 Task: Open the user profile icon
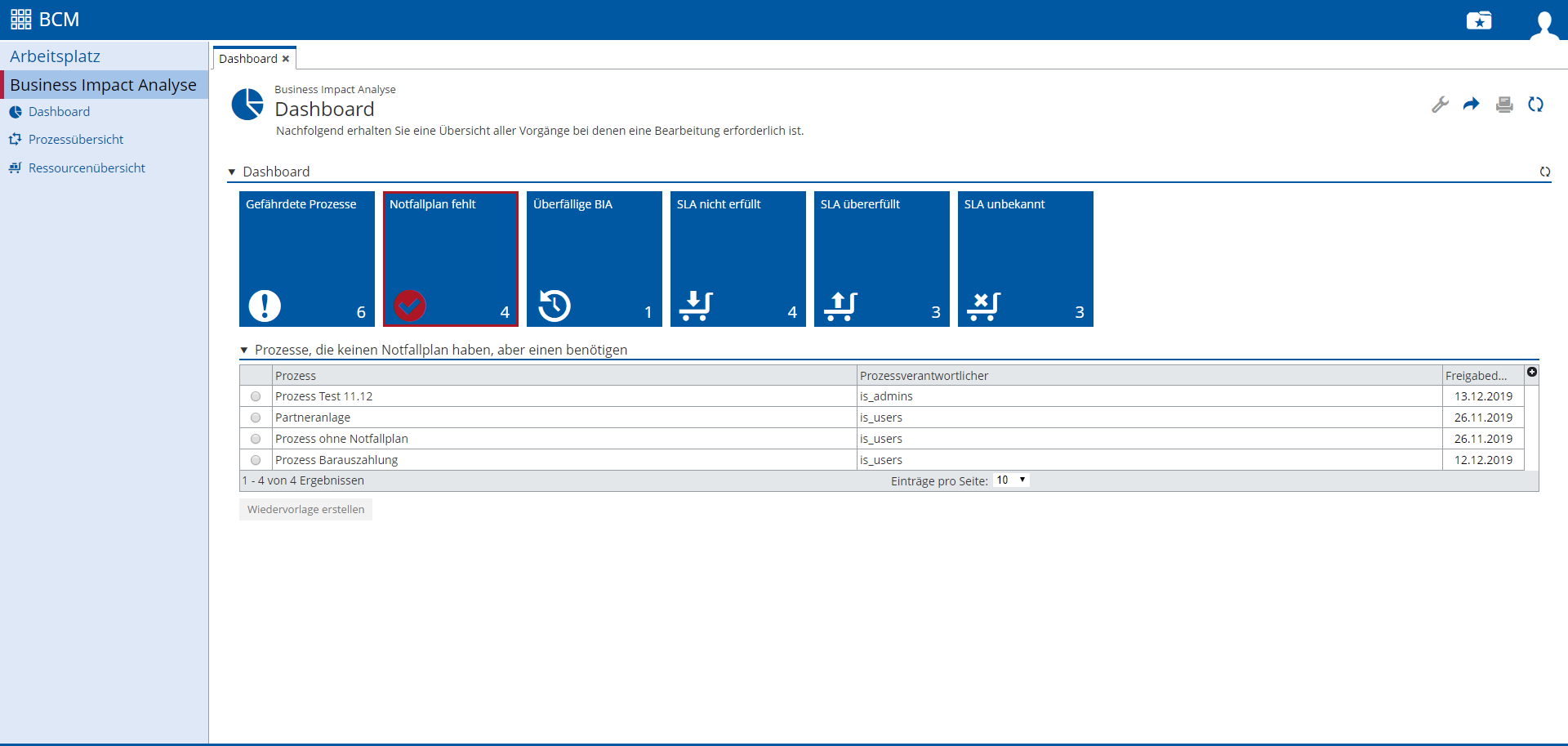pyautogui.click(x=1543, y=23)
